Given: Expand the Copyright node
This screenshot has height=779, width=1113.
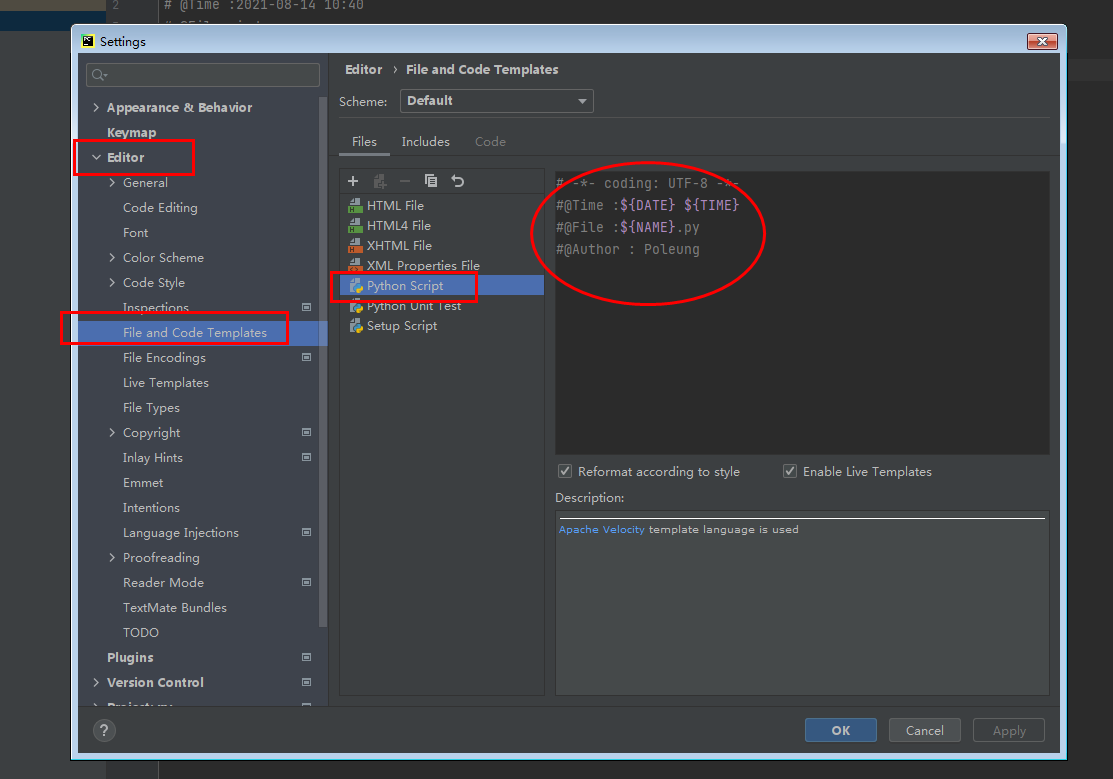Looking at the screenshot, I should click(x=112, y=432).
